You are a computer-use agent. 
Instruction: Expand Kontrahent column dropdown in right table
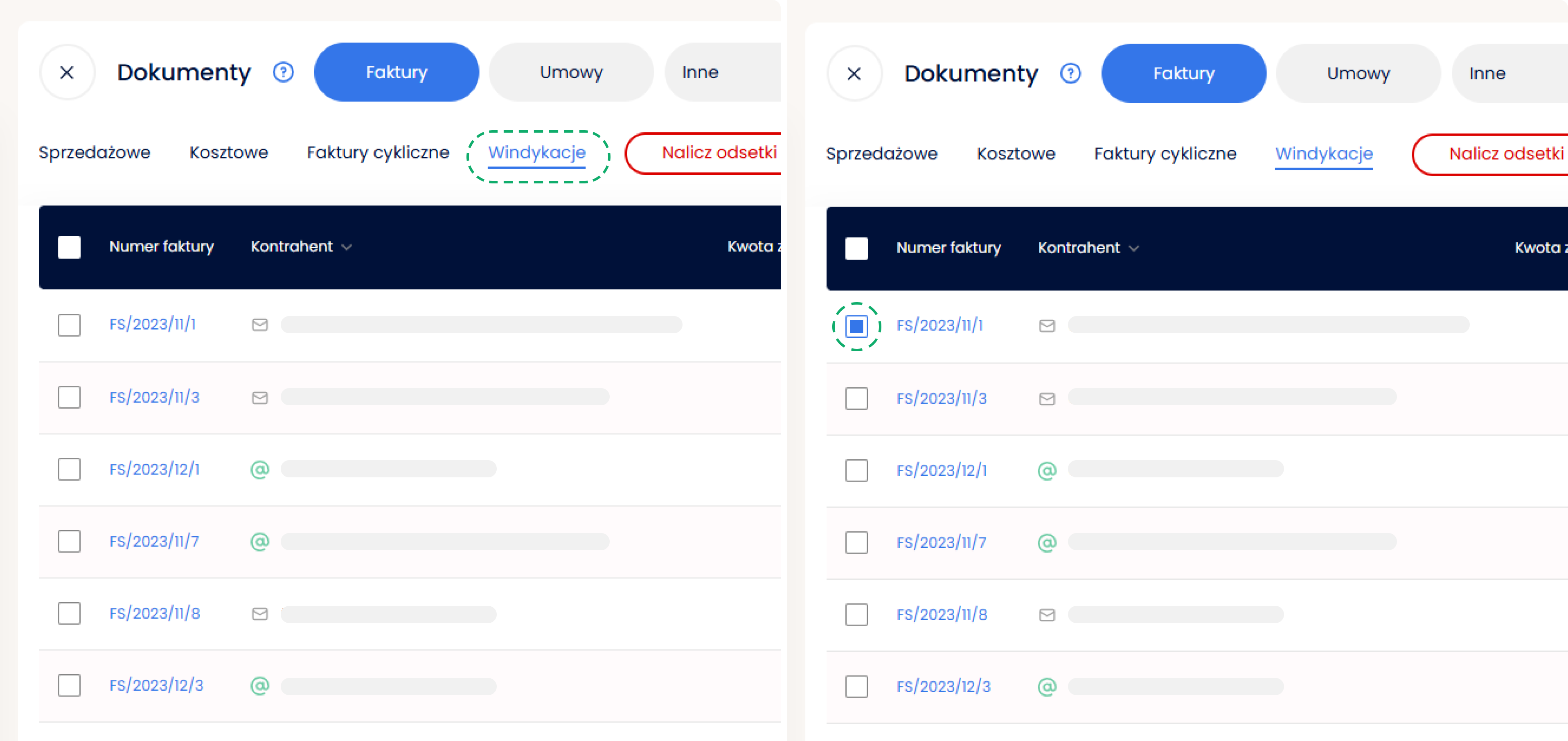1133,249
